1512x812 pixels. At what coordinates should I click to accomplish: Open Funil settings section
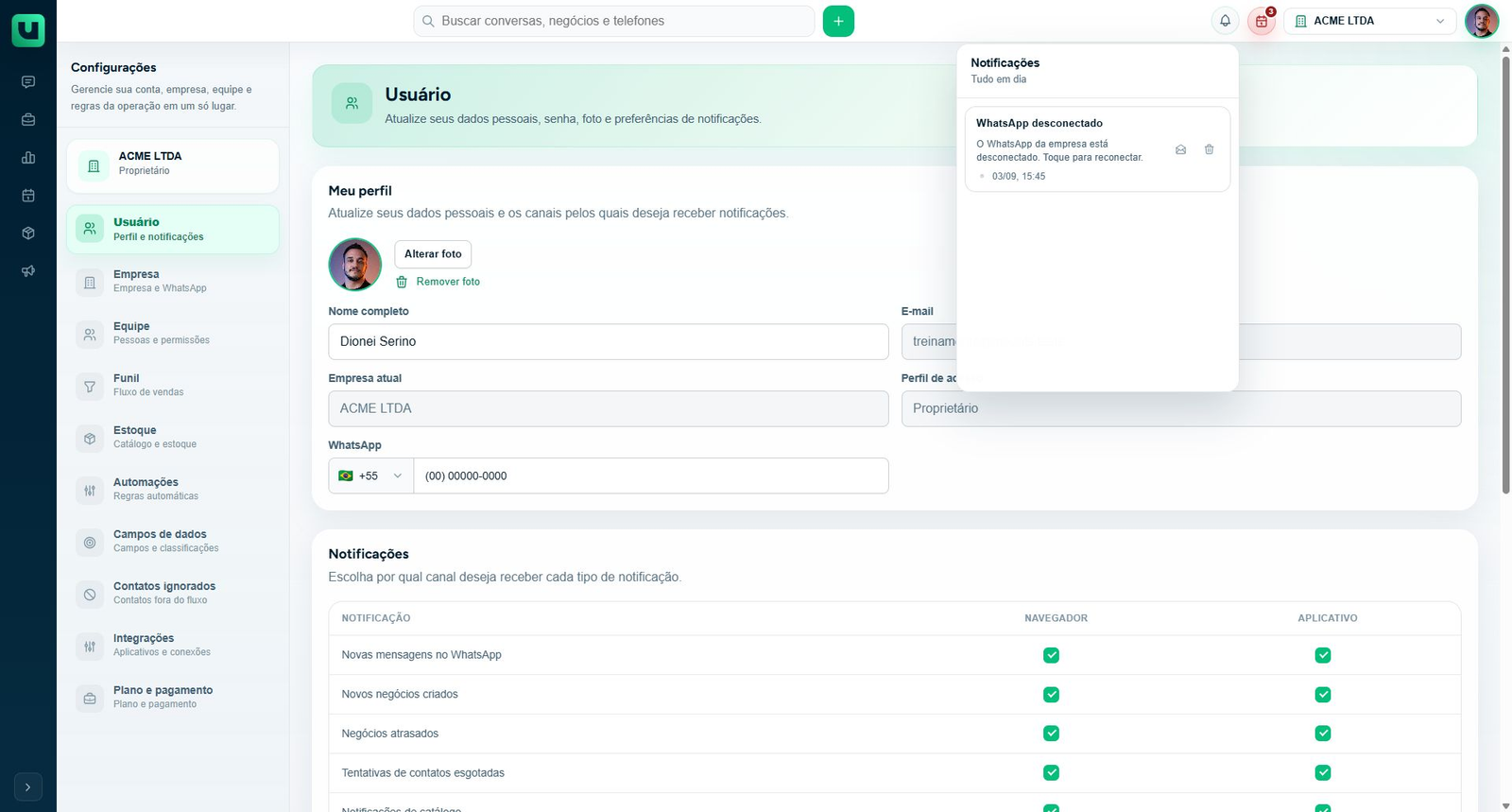173,386
